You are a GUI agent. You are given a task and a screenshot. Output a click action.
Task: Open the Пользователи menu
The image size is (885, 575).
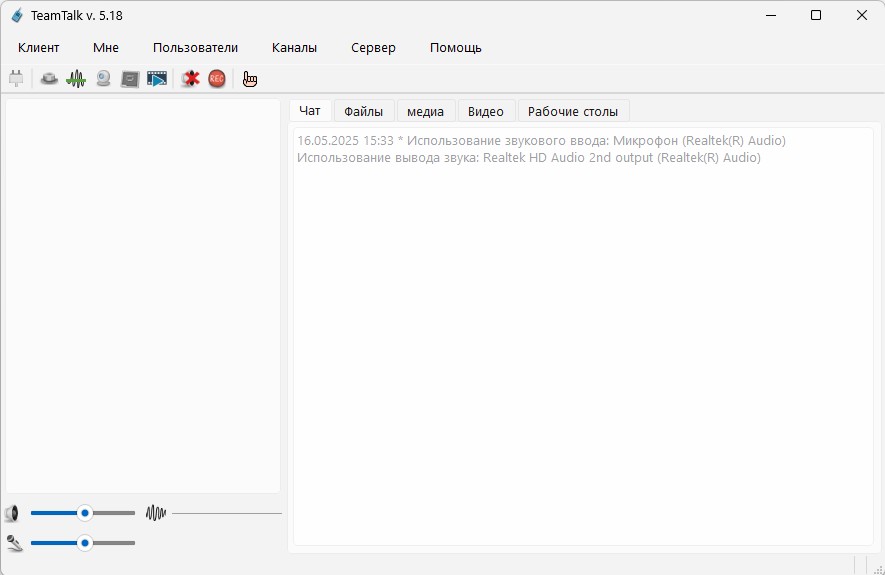195,48
